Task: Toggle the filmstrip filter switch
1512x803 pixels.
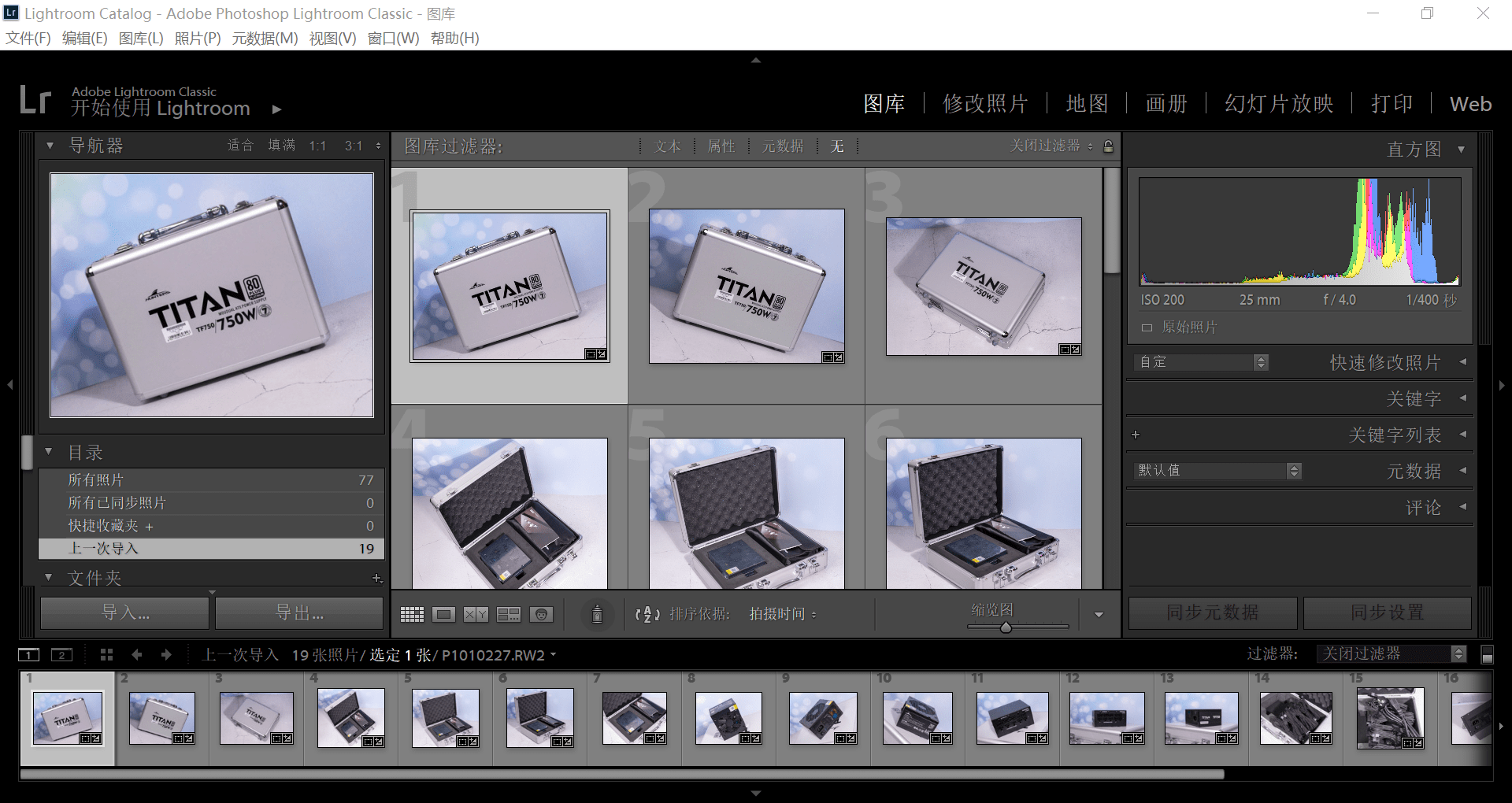Action: click(1487, 655)
